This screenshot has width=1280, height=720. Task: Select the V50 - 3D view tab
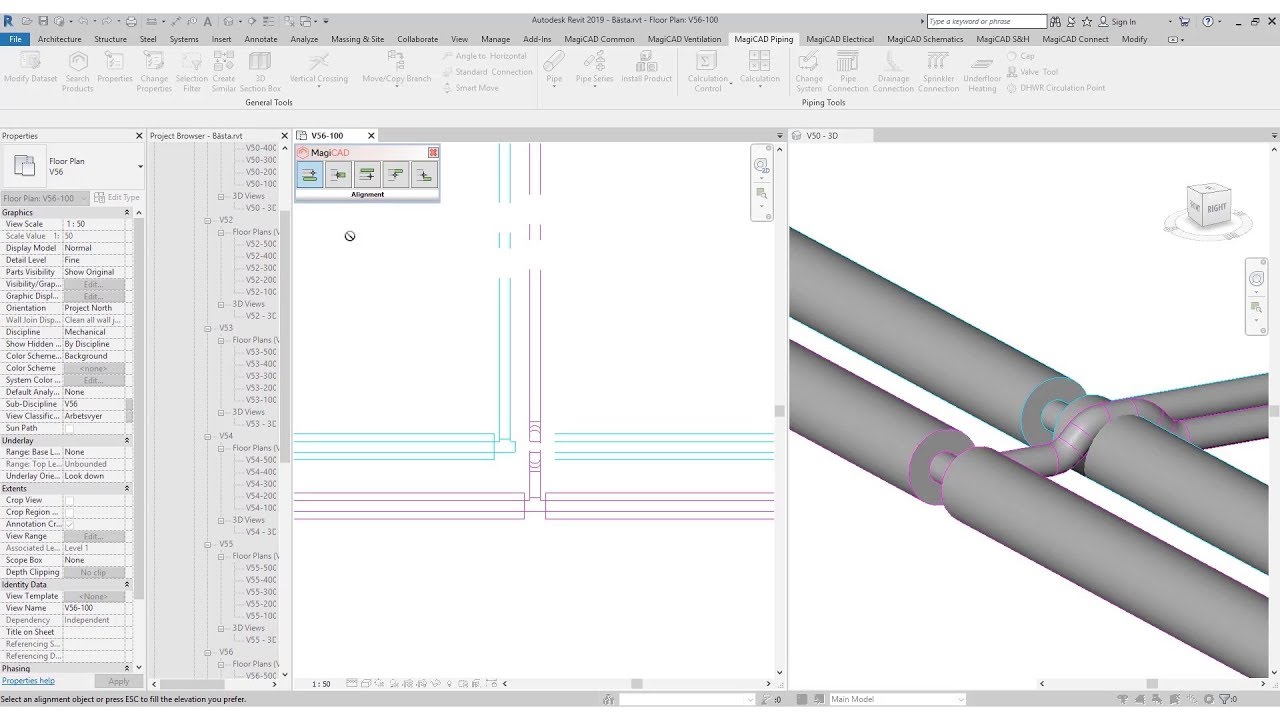[x=822, y=135]
